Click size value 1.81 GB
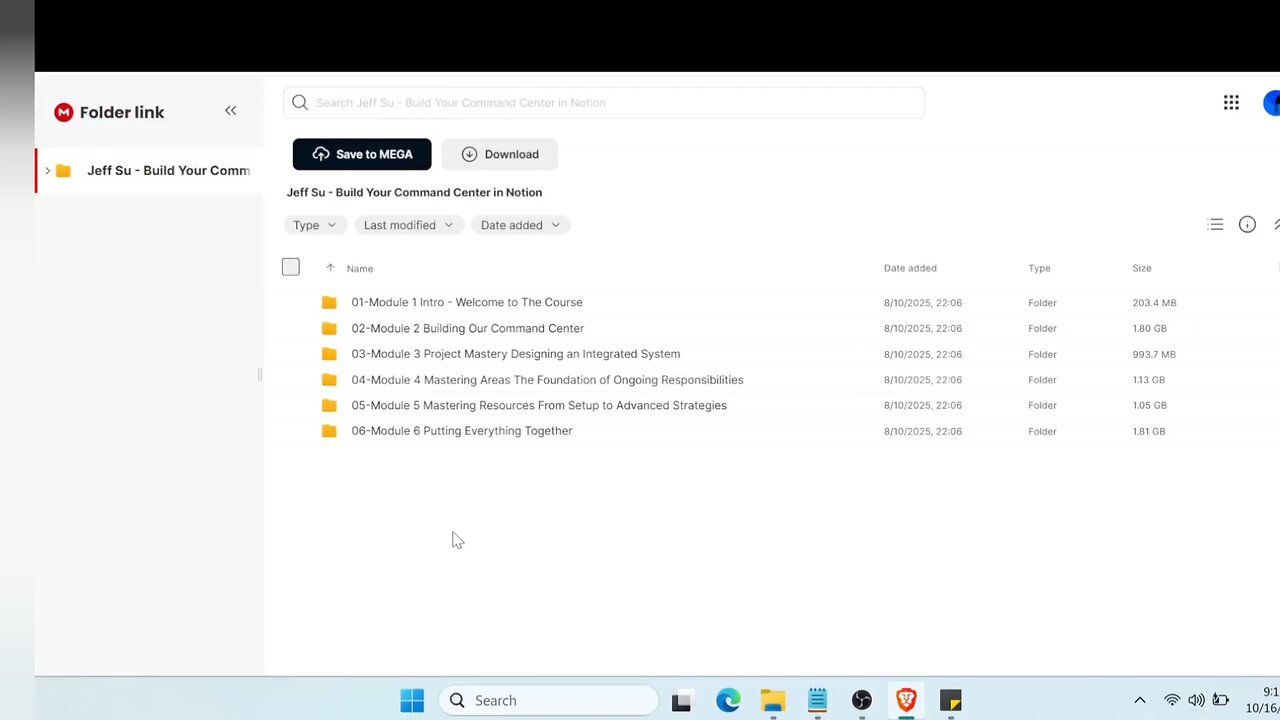The width and height of the screenshot is (1280, 720). click(1149, 431)
